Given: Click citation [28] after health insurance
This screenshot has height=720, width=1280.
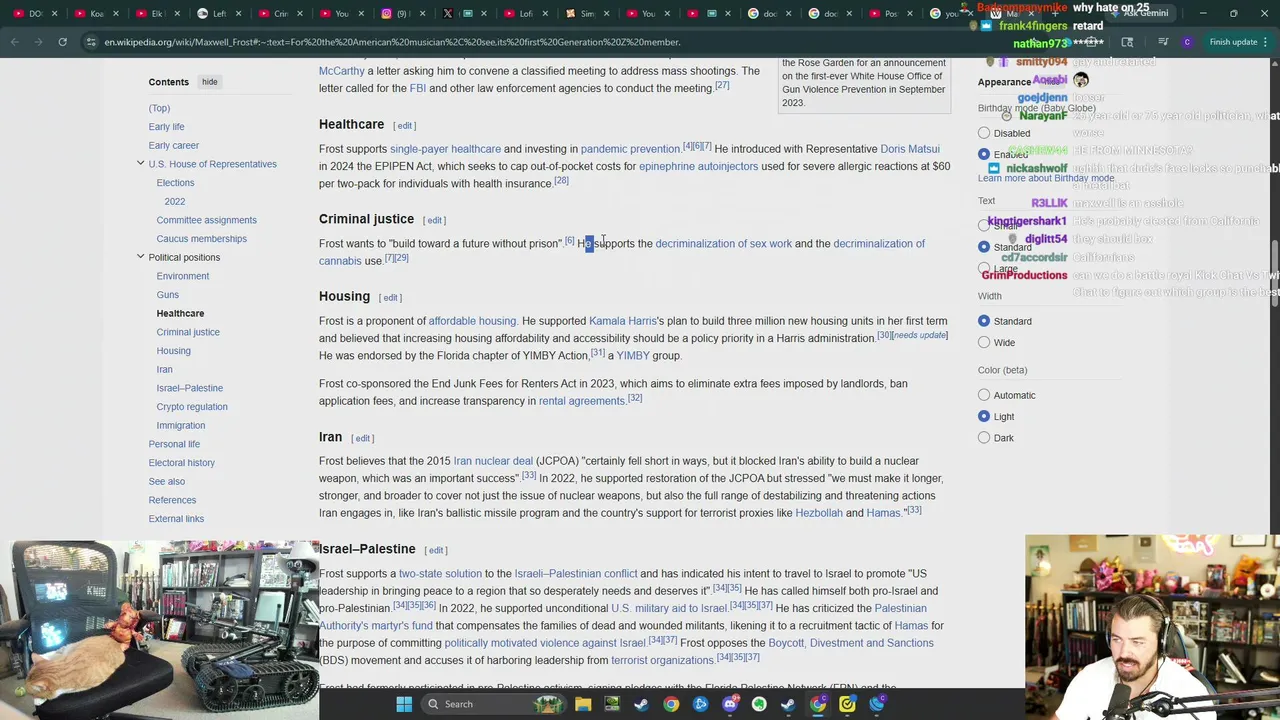Looking at the screenshot, I should (561, 181).
